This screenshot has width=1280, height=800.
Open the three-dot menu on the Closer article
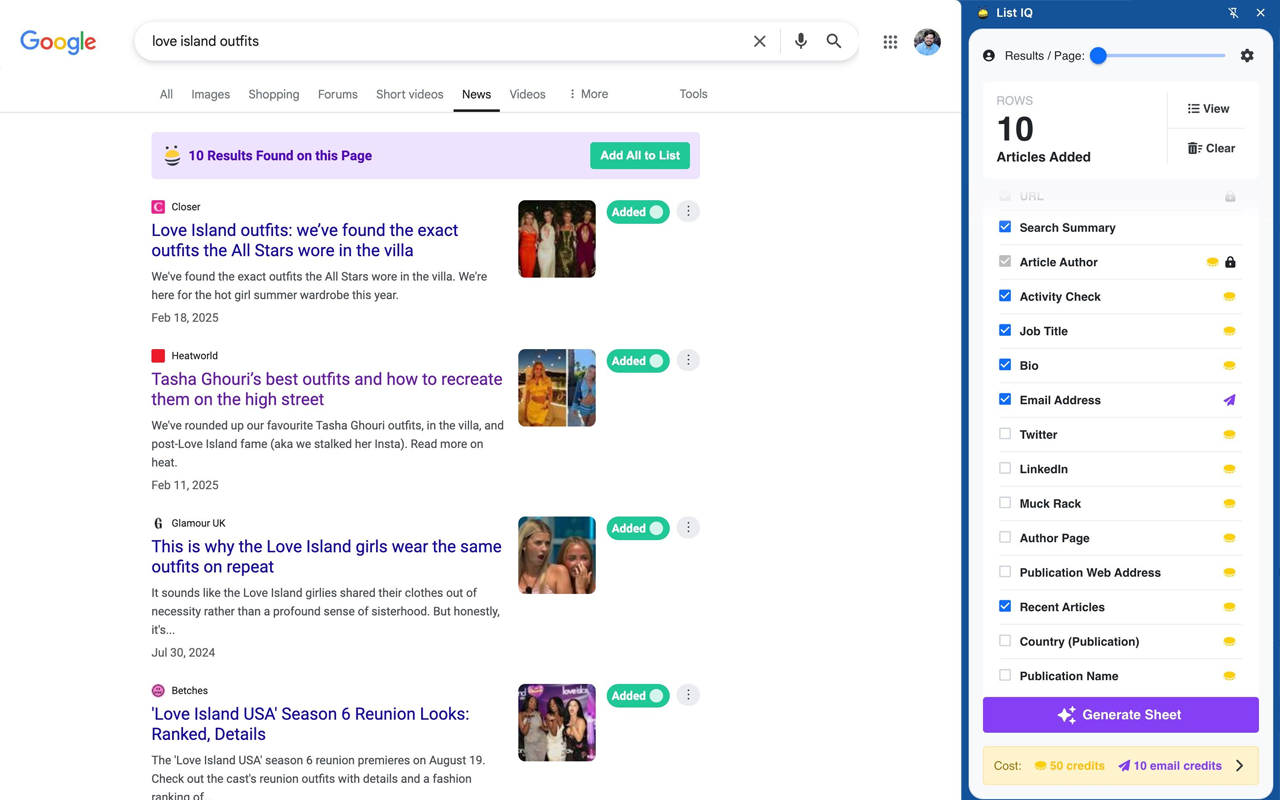[x=688, y=211]
